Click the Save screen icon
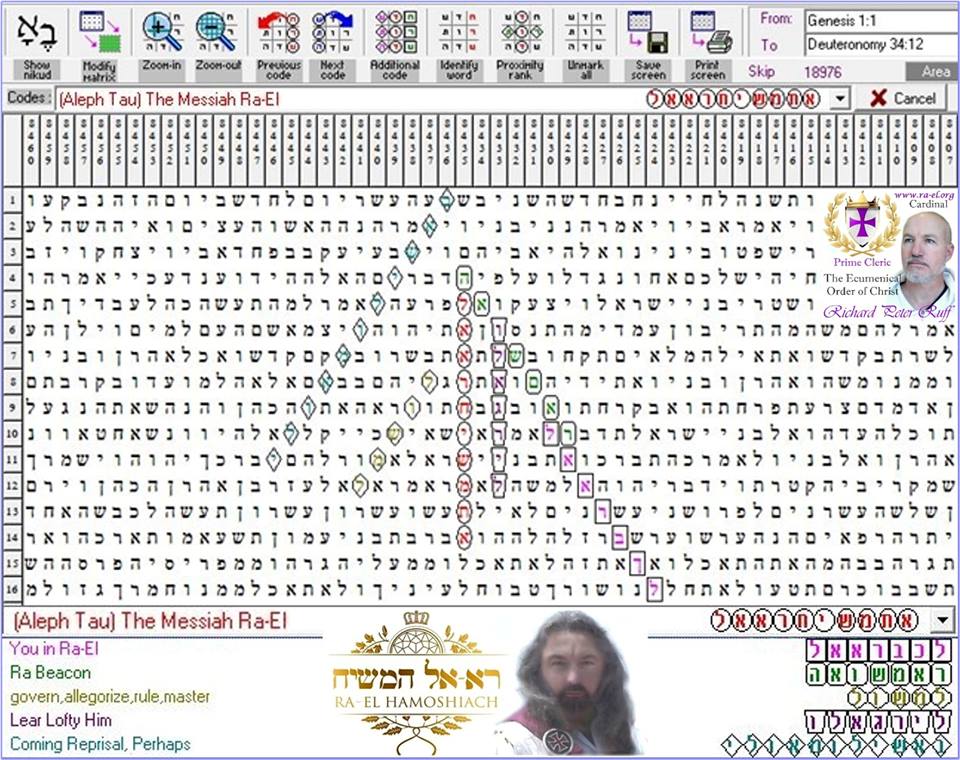Screen dimensions: 960x760 [648, 32]
